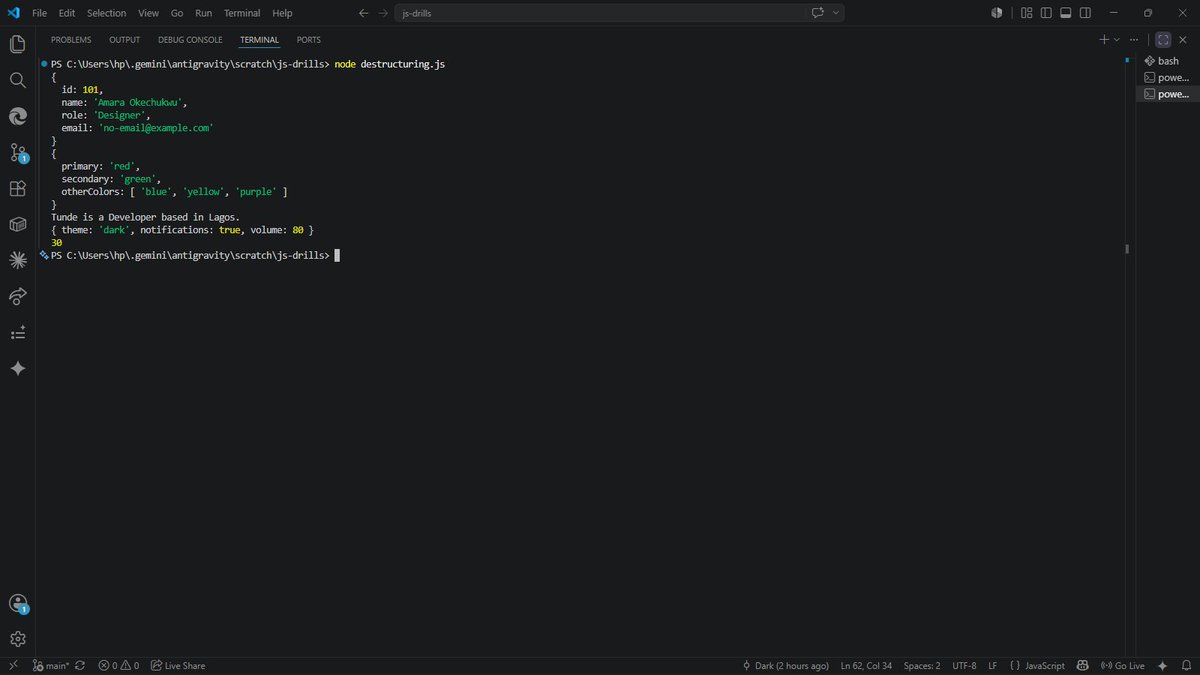Click the Live Share status bar button
This screenshot has height=675, width=1200.
177,665
